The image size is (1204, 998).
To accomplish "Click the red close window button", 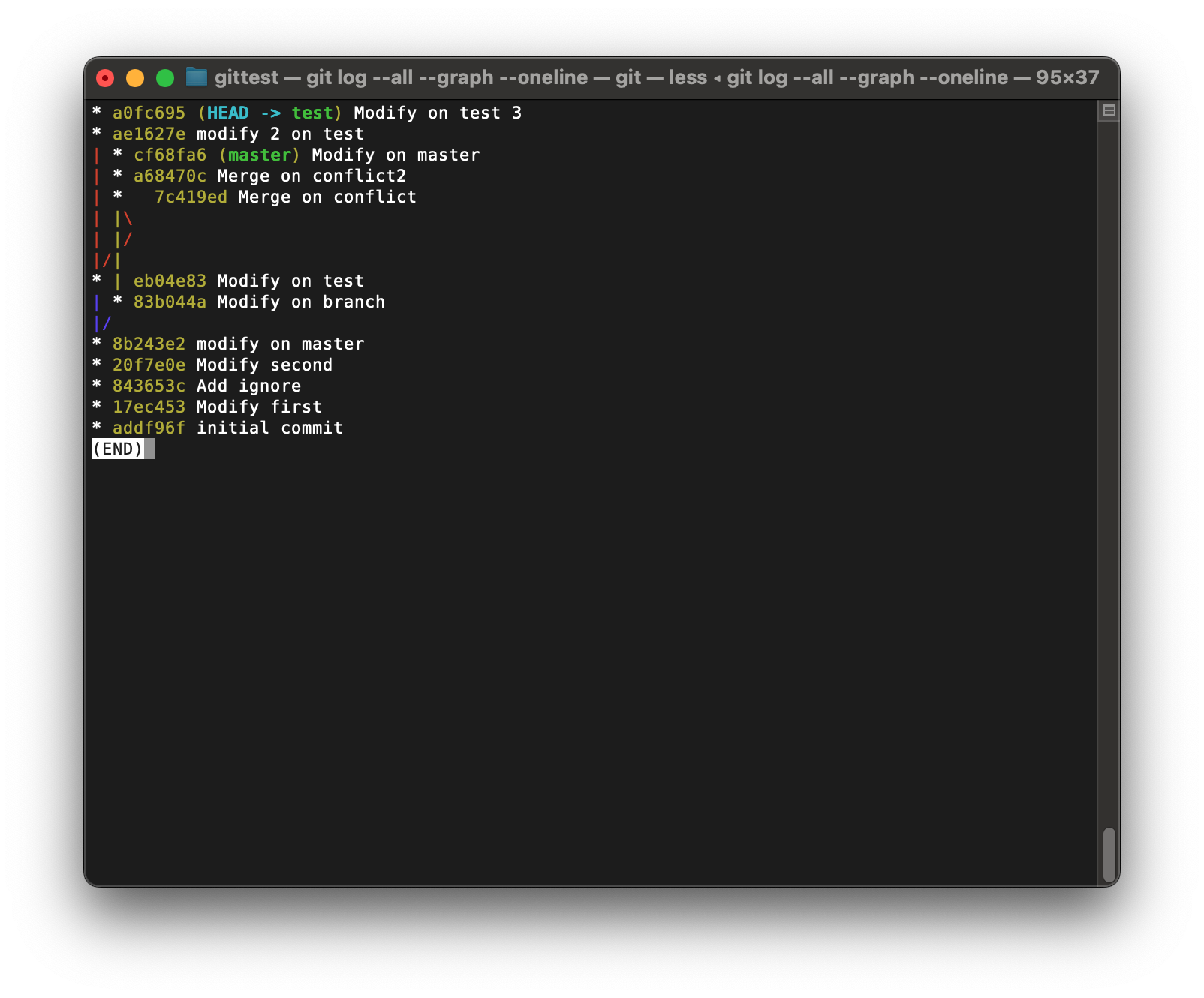I will pyautogui.click(x=105, y=78).
